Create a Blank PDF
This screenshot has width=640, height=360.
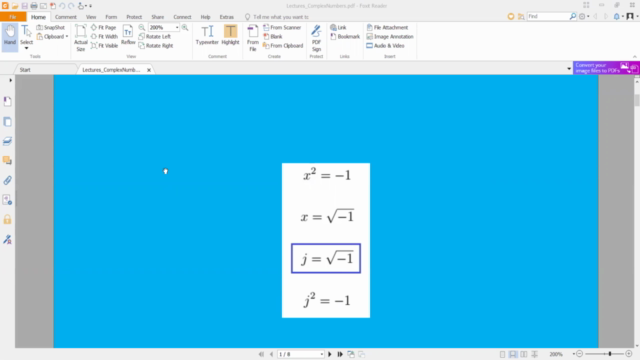point(273,37)
